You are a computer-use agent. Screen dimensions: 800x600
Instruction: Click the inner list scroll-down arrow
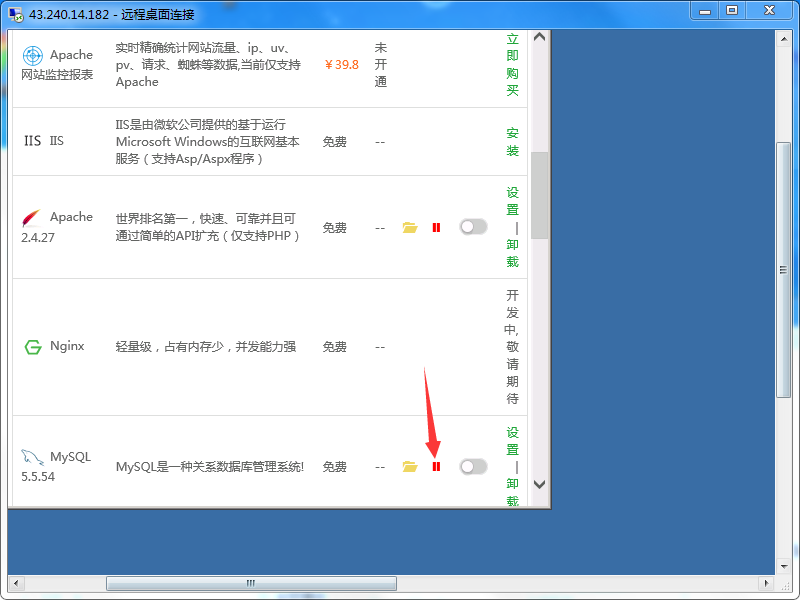pyautogui.click(x=539, y=484)
